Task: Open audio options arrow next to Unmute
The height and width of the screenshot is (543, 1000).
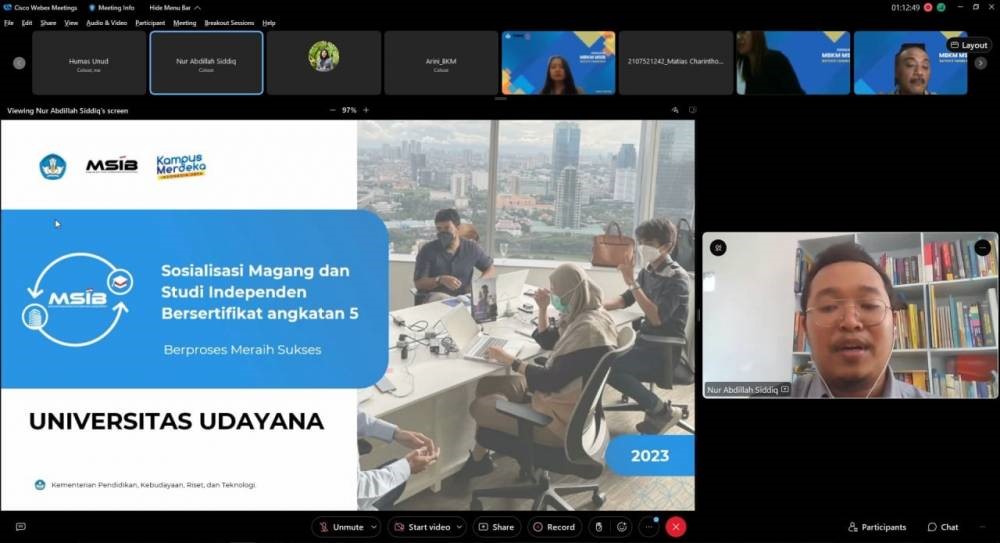Action: click(x=374, y=527)
